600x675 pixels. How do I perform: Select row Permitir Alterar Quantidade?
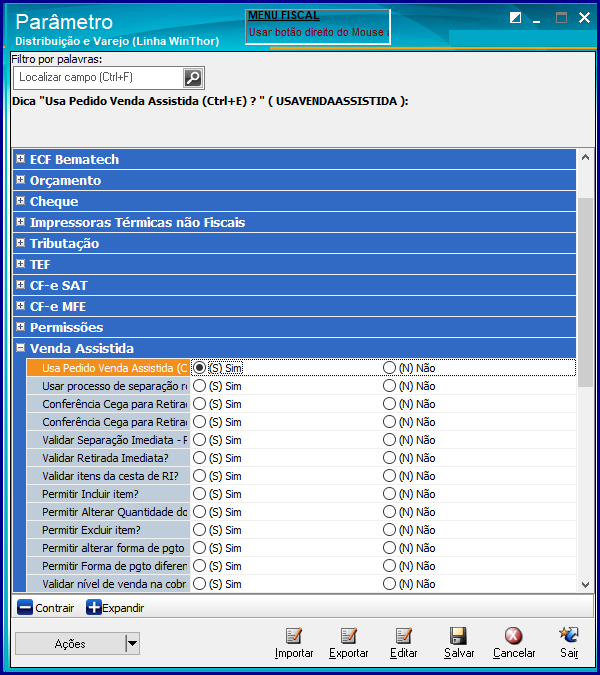click(x=108, y=512)
